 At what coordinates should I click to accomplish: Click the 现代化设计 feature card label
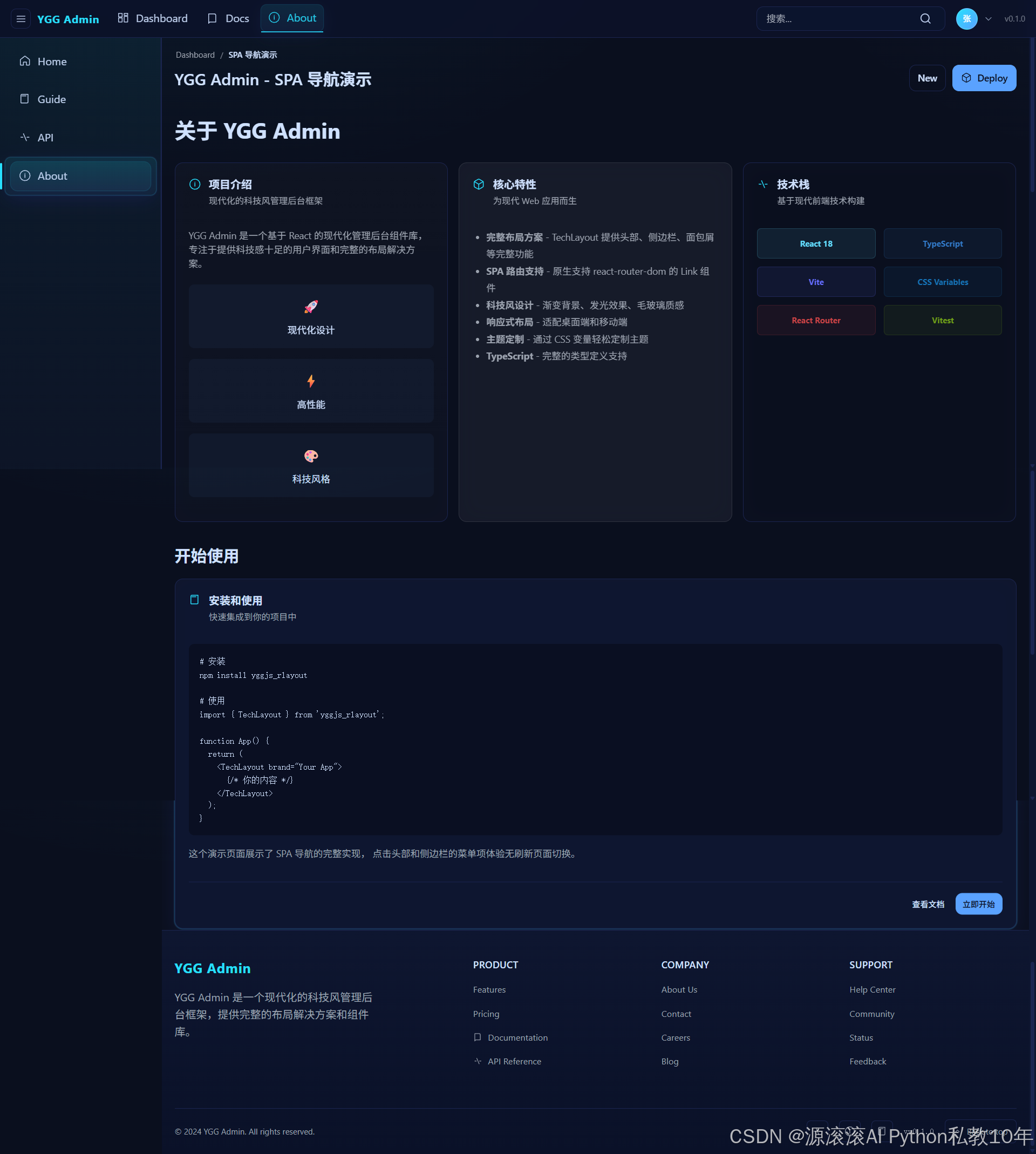(311, 330)
